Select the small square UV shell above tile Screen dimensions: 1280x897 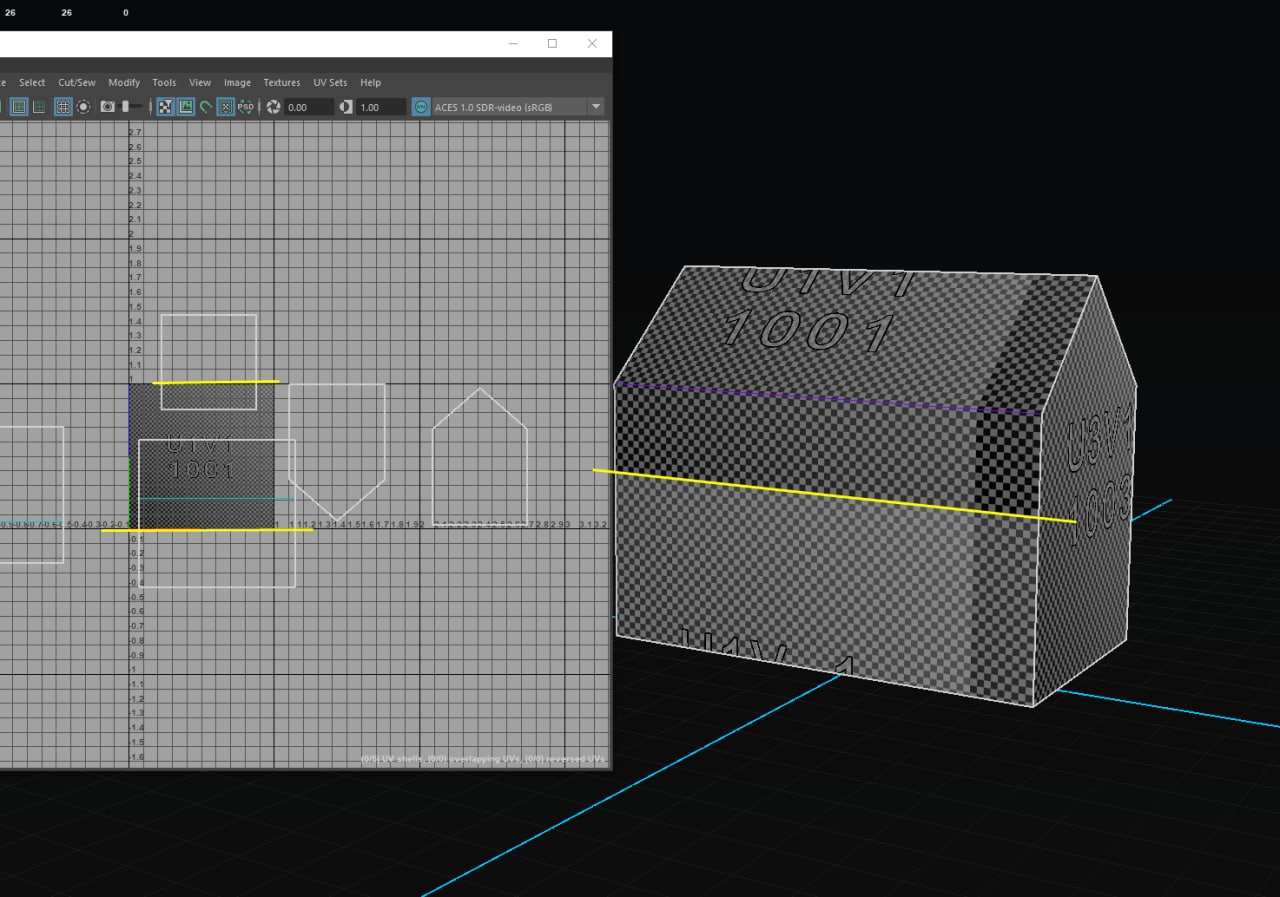click(209, 361)
